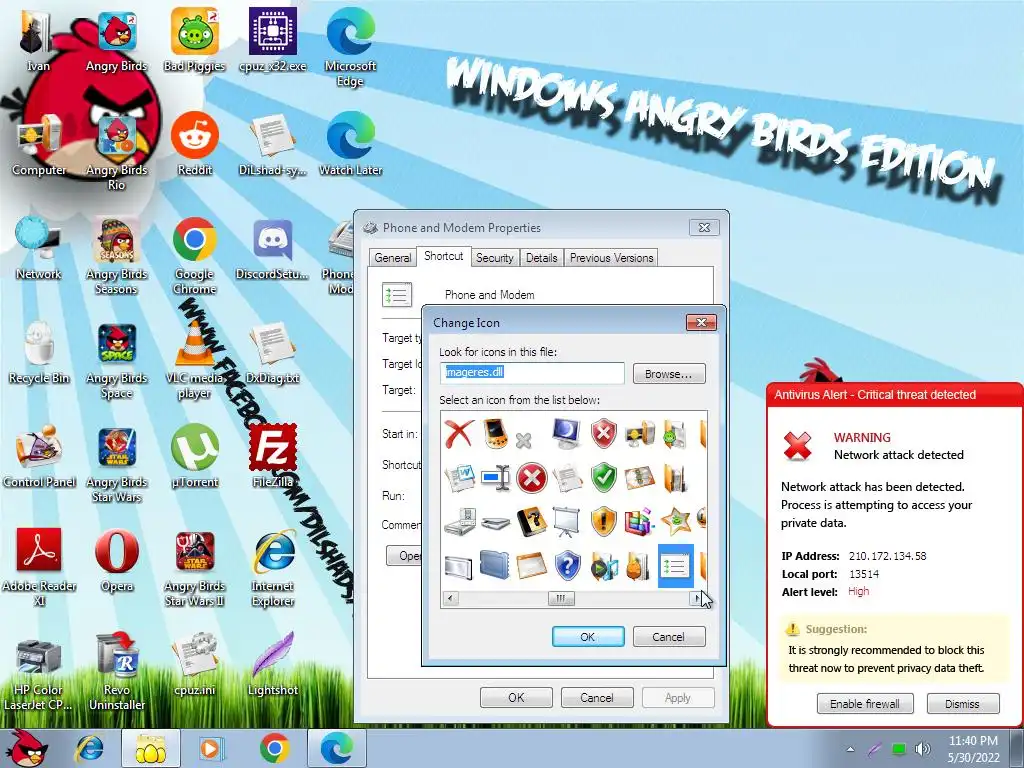Show hidden system tray icons
The height and width of the screenshot is (768, 1024).
click(x=850, y=749)
